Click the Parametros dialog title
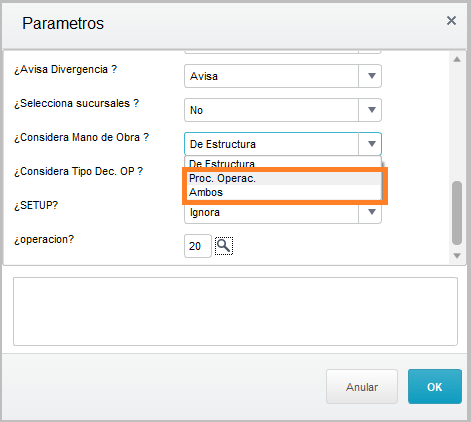The height and width of the screenshot is (422, 471). 63,23
